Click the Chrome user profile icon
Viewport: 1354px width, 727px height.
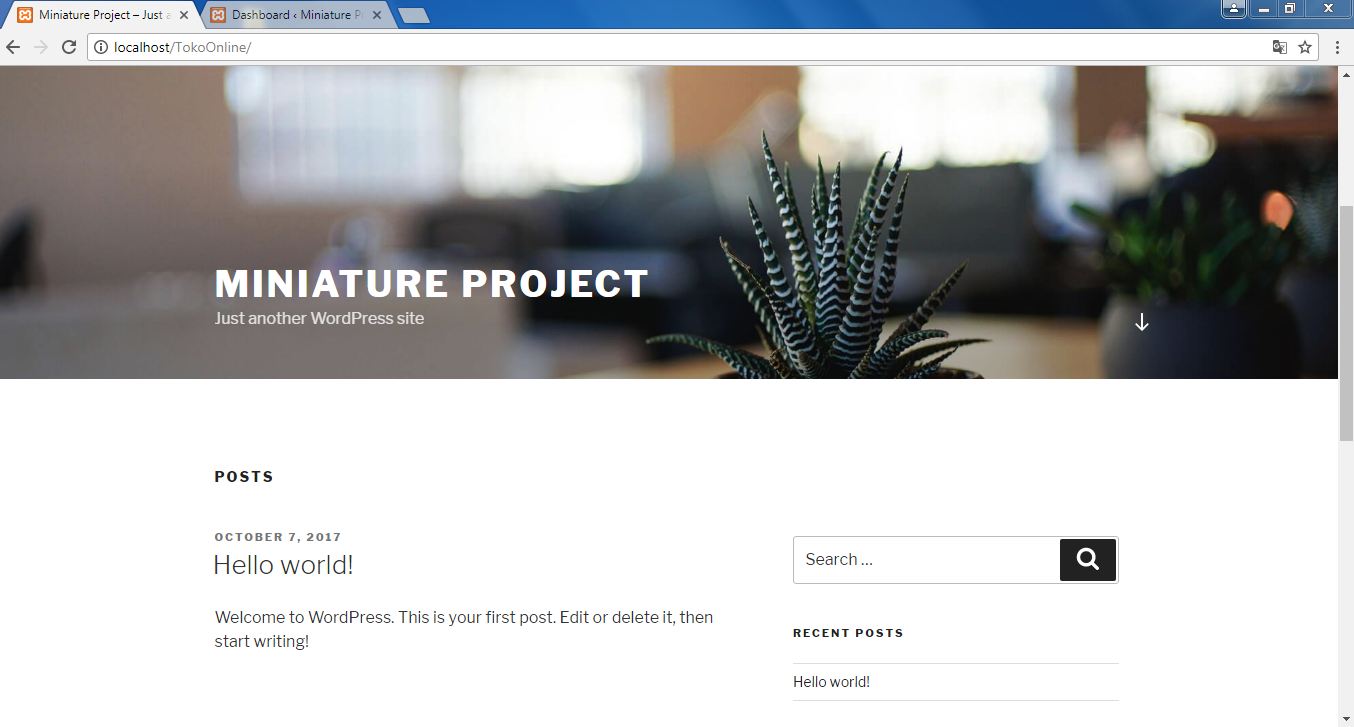click(x=1234, y=9)
